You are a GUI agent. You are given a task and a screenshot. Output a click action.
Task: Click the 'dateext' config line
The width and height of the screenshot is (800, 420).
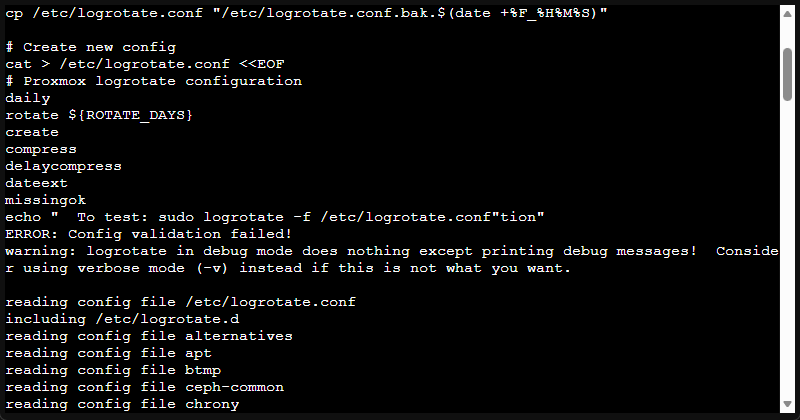point(36,183)
